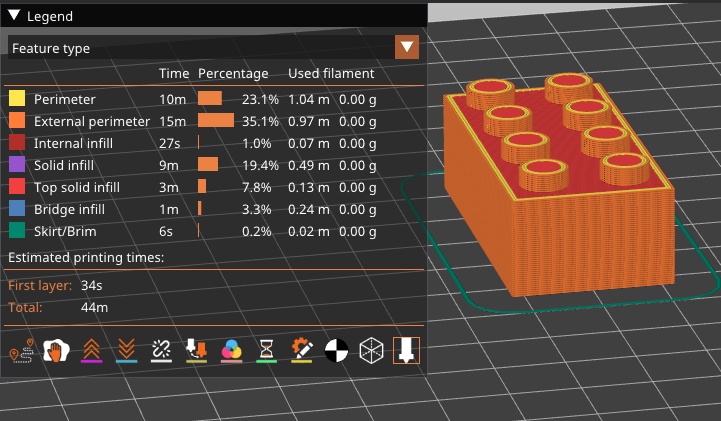Toggle the custom G-code gear-pencil icon
The width and height of the screenshot is (721, 421).
pyautogui.click(x=302, y=351)
